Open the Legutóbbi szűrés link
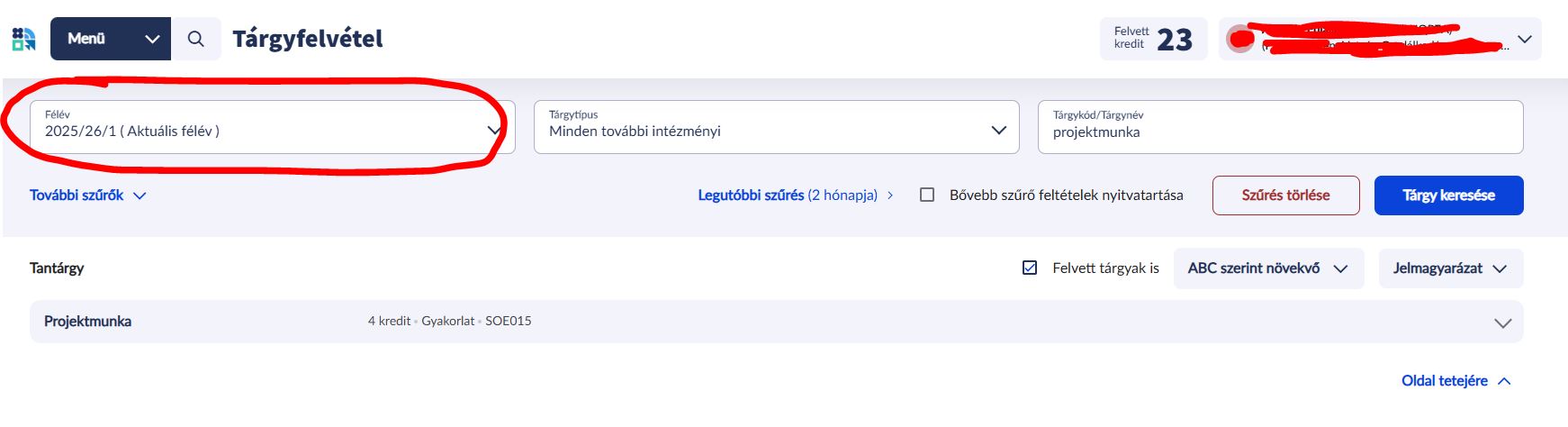Image resolution: width=1568 pixels, height=427 pixels. coord(787,195)
